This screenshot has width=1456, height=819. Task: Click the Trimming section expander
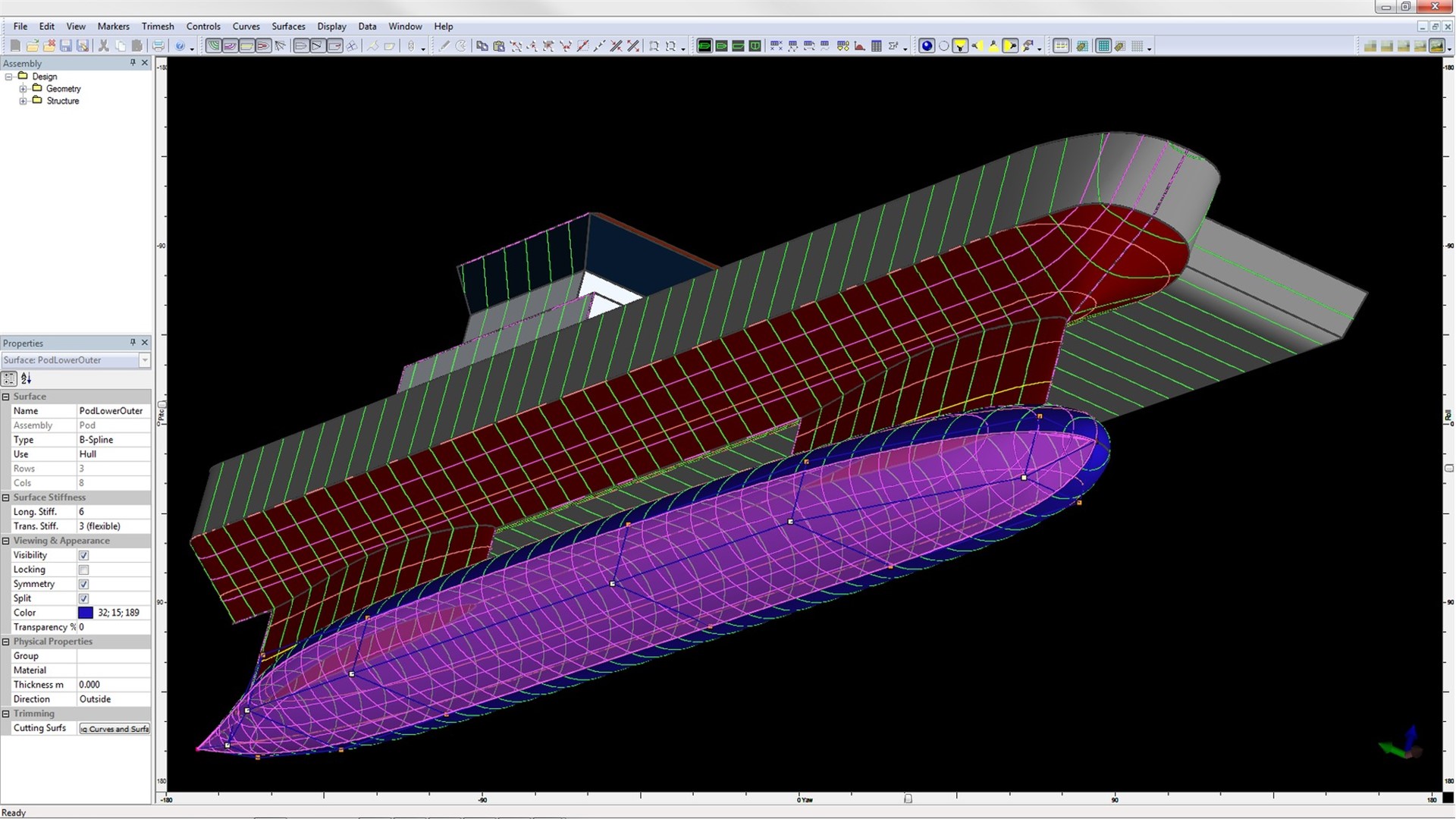point(7,713)
